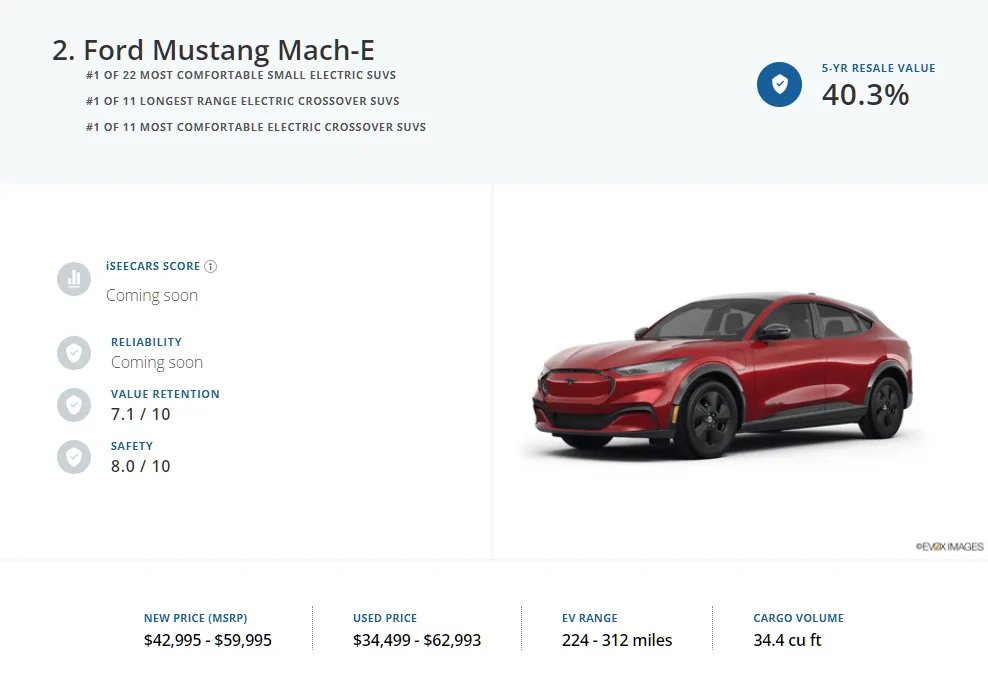The image size is (988, 684).
Task: Click the 5-YR RESALE VALUE label
Action: click(878, 68)
